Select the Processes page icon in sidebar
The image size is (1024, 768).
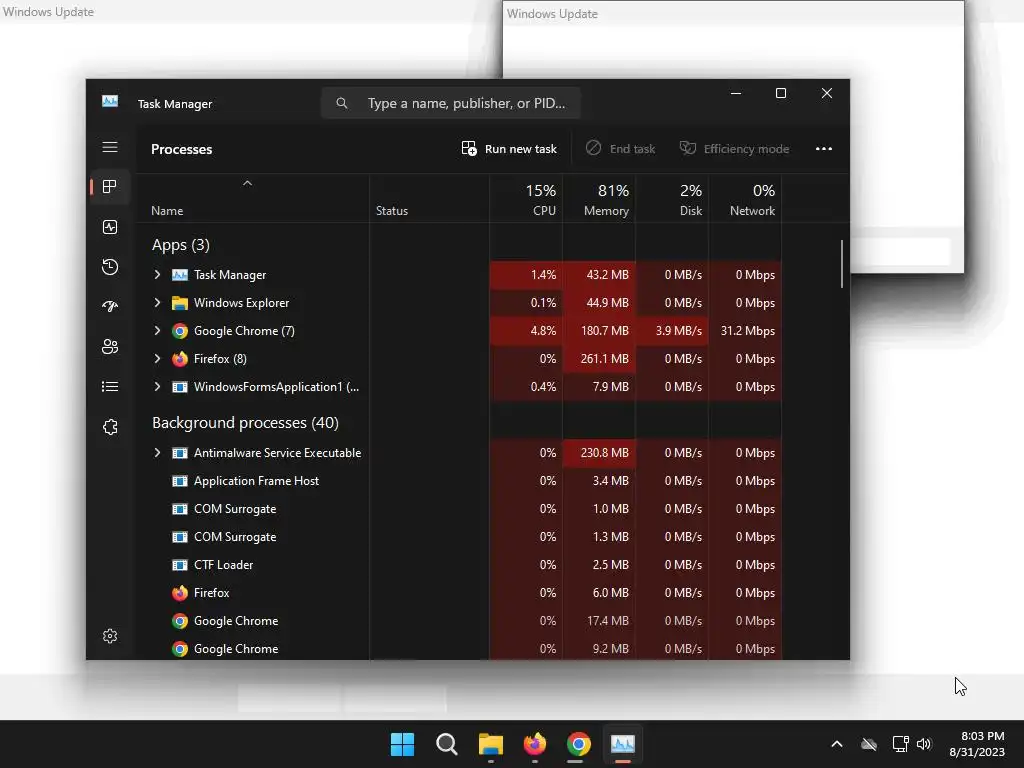coord(110,187)
